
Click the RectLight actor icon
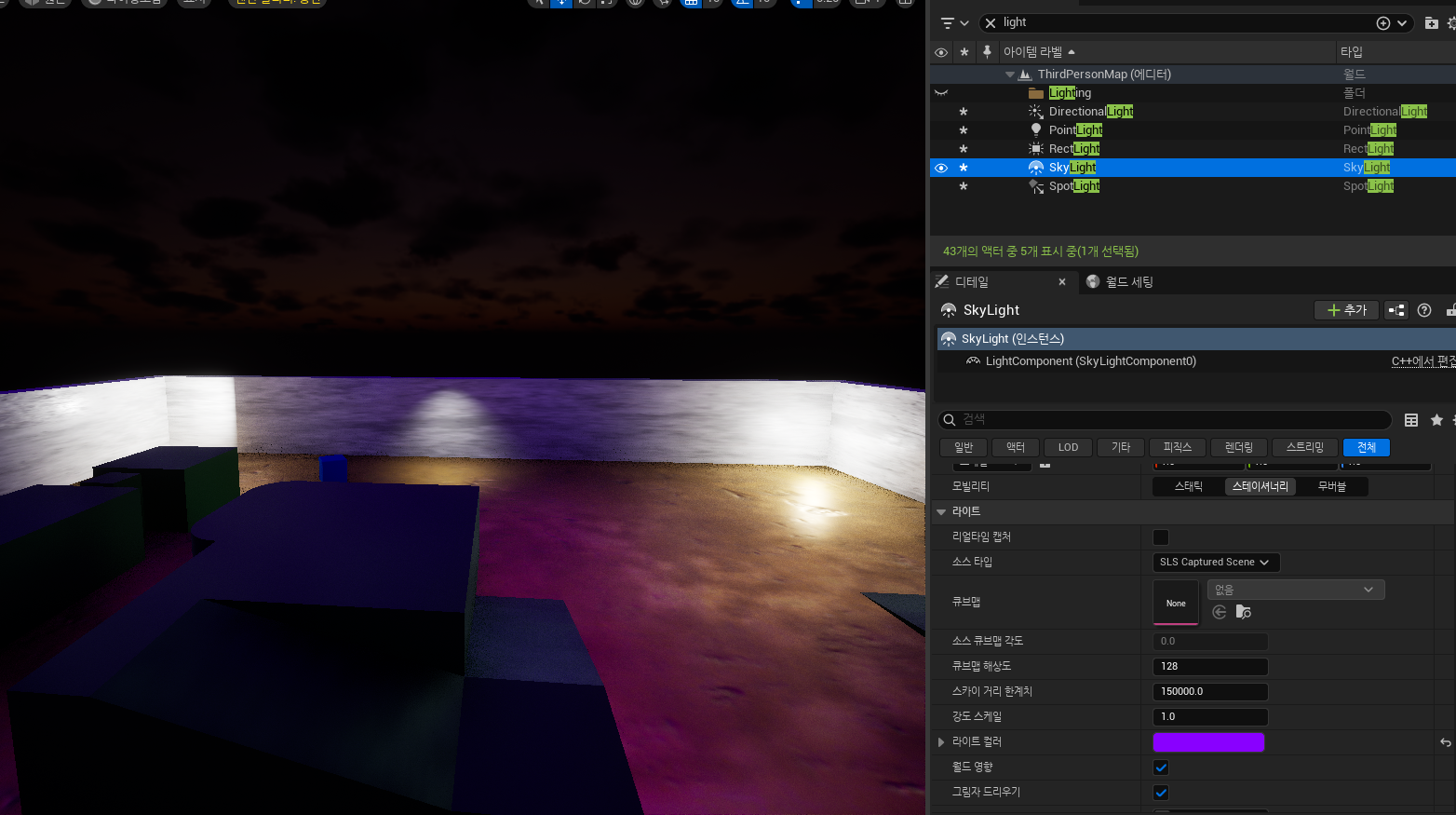coord(1035,149)
